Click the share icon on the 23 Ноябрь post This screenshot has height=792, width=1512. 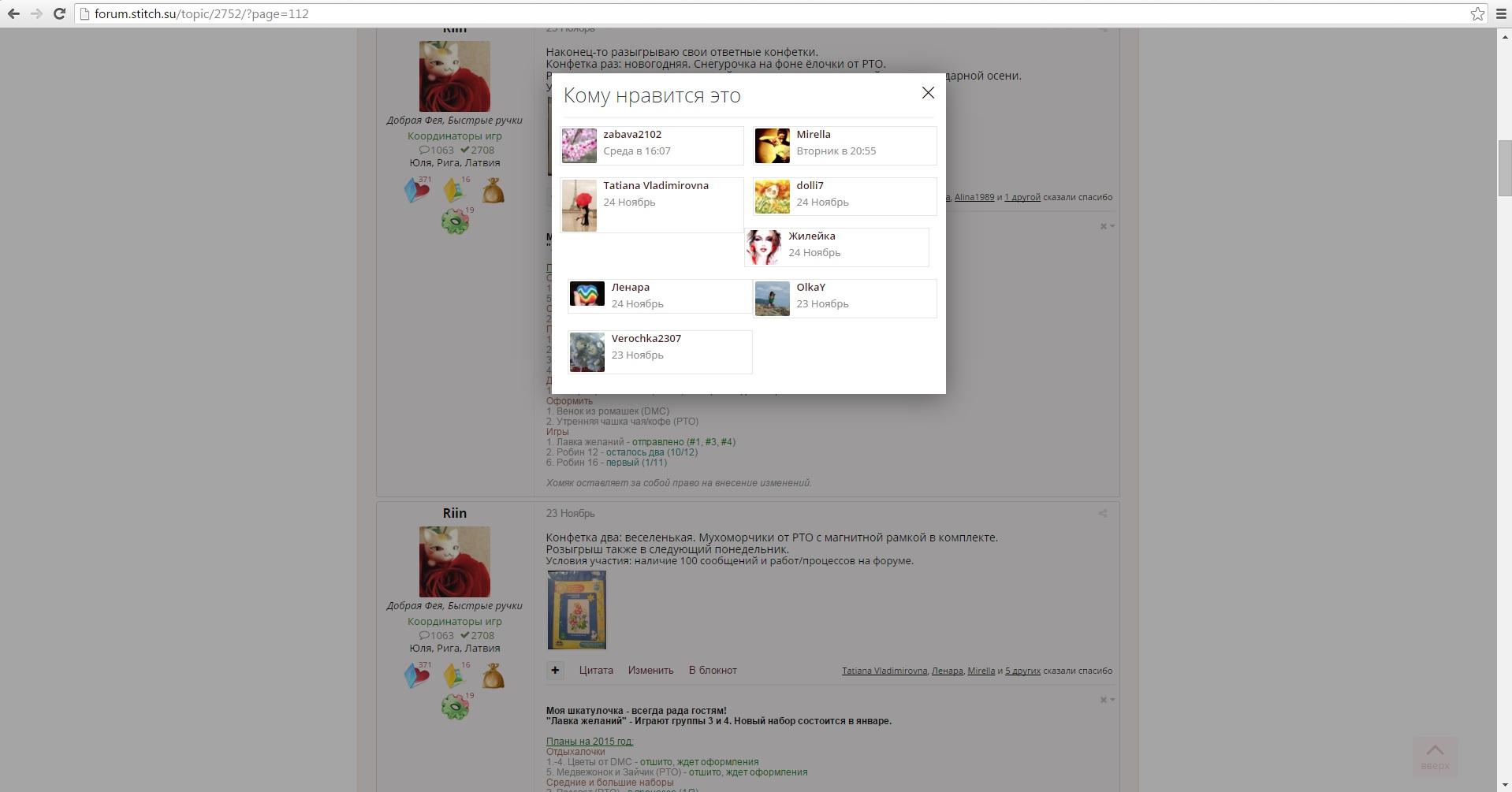[1103, 514]
